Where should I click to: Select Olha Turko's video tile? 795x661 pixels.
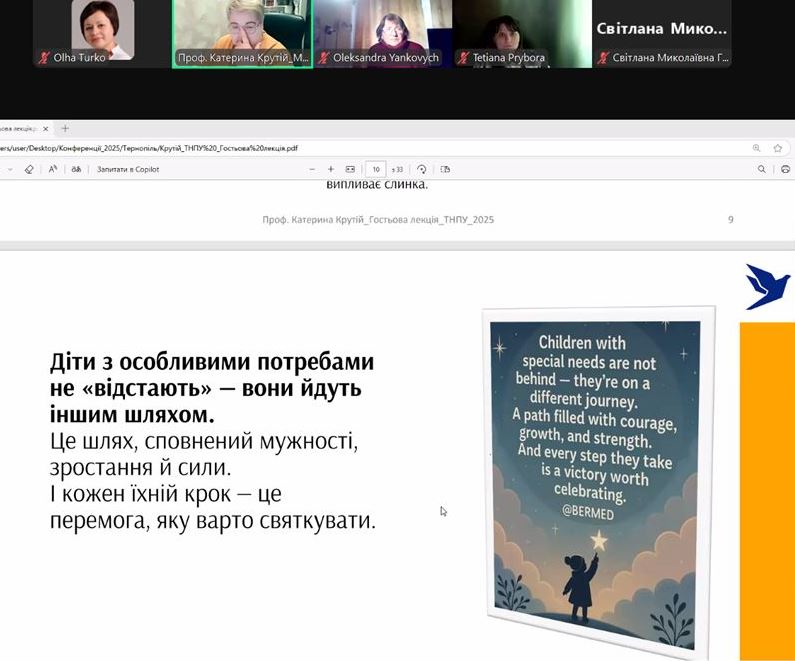pyautogui.click(x=102, y=33)
